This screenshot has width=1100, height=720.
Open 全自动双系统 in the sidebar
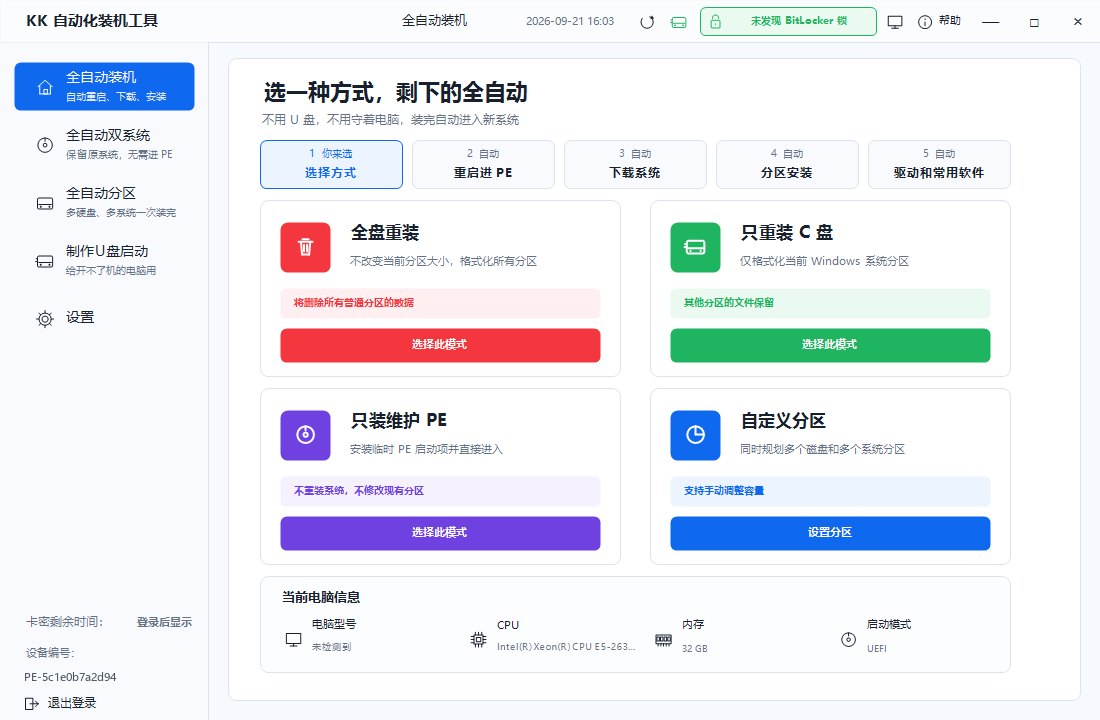(105, 145)
